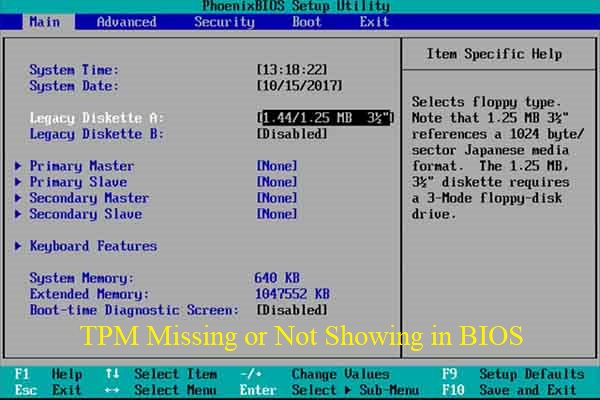This screenshot has height=400, width=600.
Task: Switch to the Advanced tab
Action: click(126, 21)
